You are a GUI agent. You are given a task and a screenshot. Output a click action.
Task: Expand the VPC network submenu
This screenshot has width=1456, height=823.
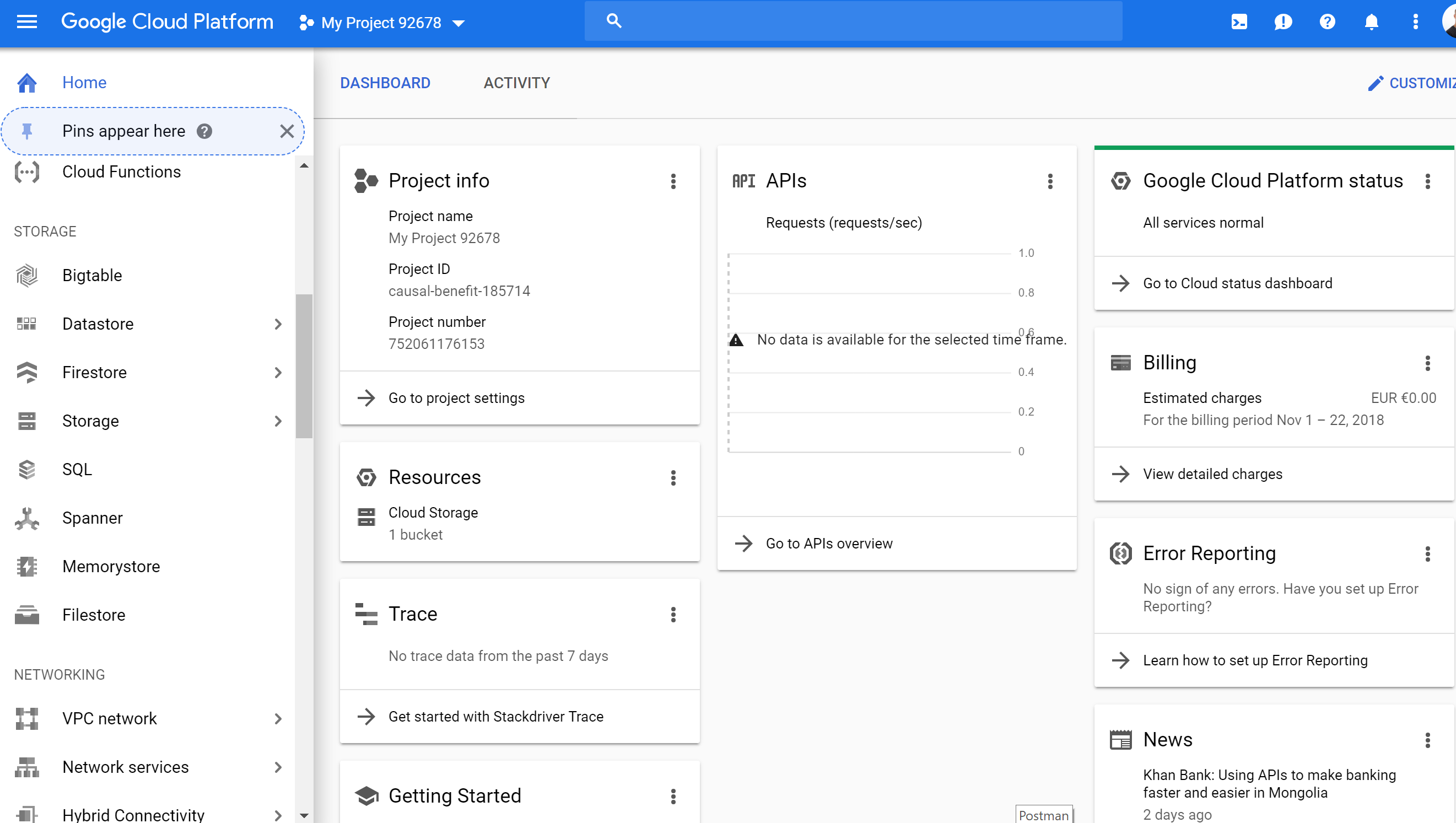click(x=278, y=718)
